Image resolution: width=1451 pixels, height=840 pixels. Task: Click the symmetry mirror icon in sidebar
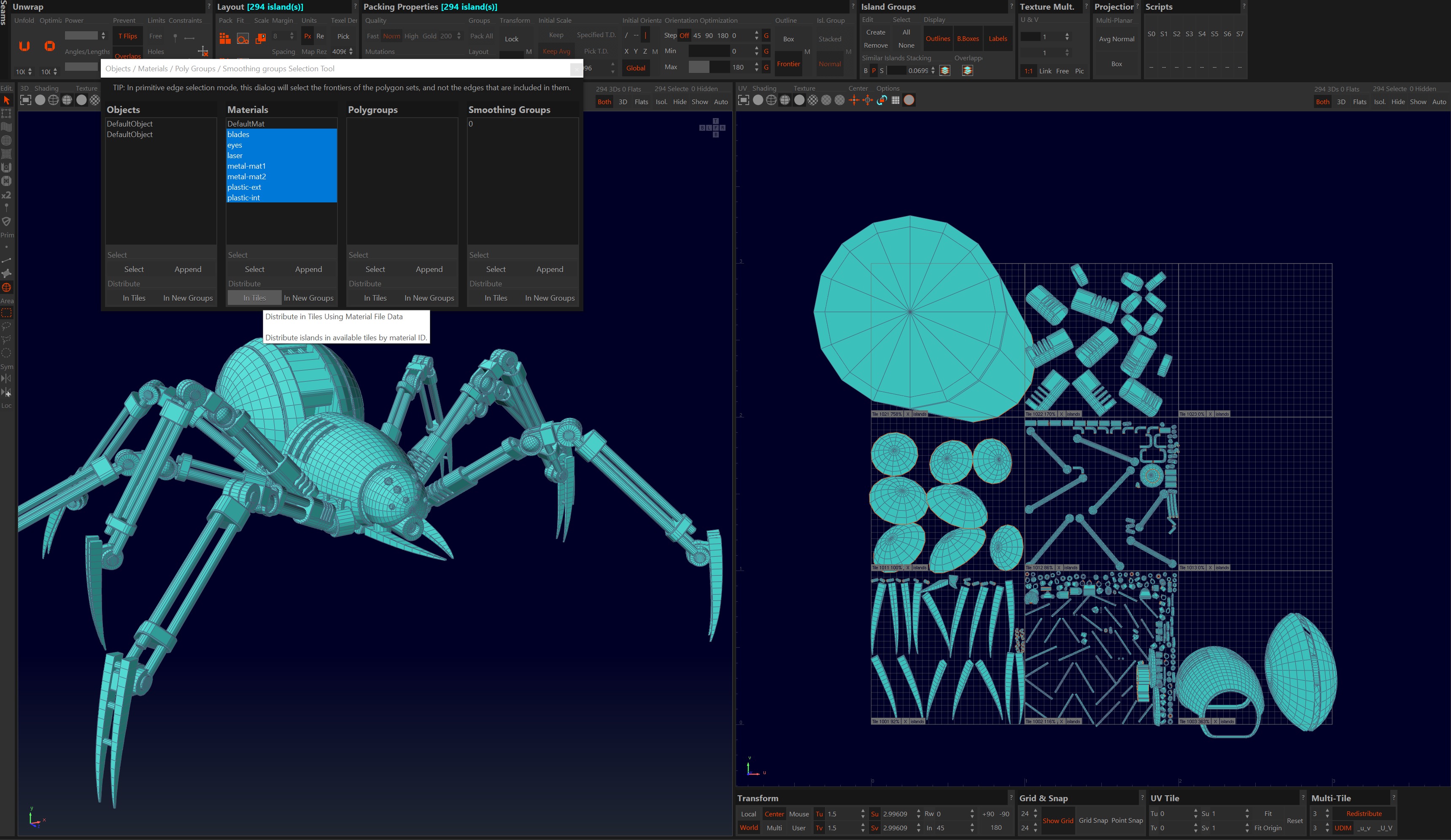[7, 379]
